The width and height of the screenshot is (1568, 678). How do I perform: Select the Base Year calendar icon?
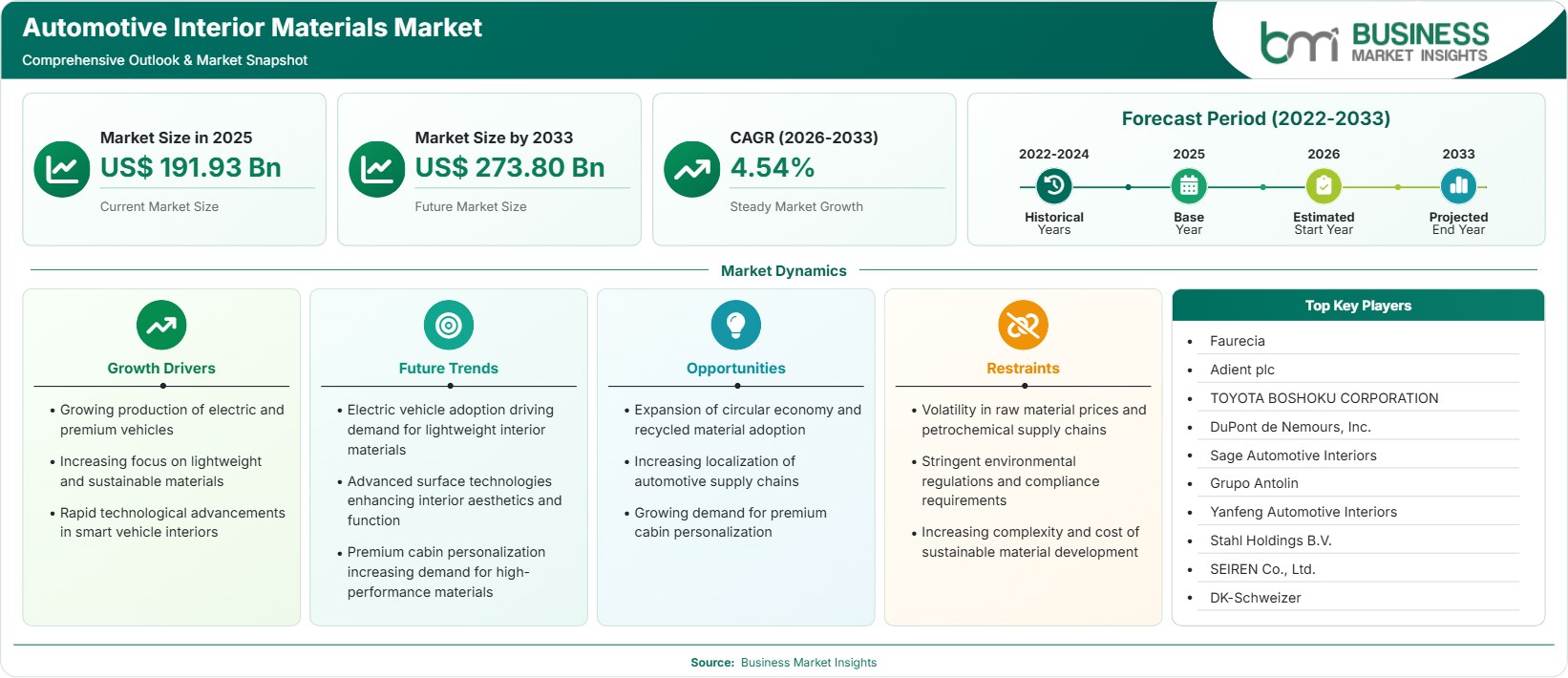1189,186
